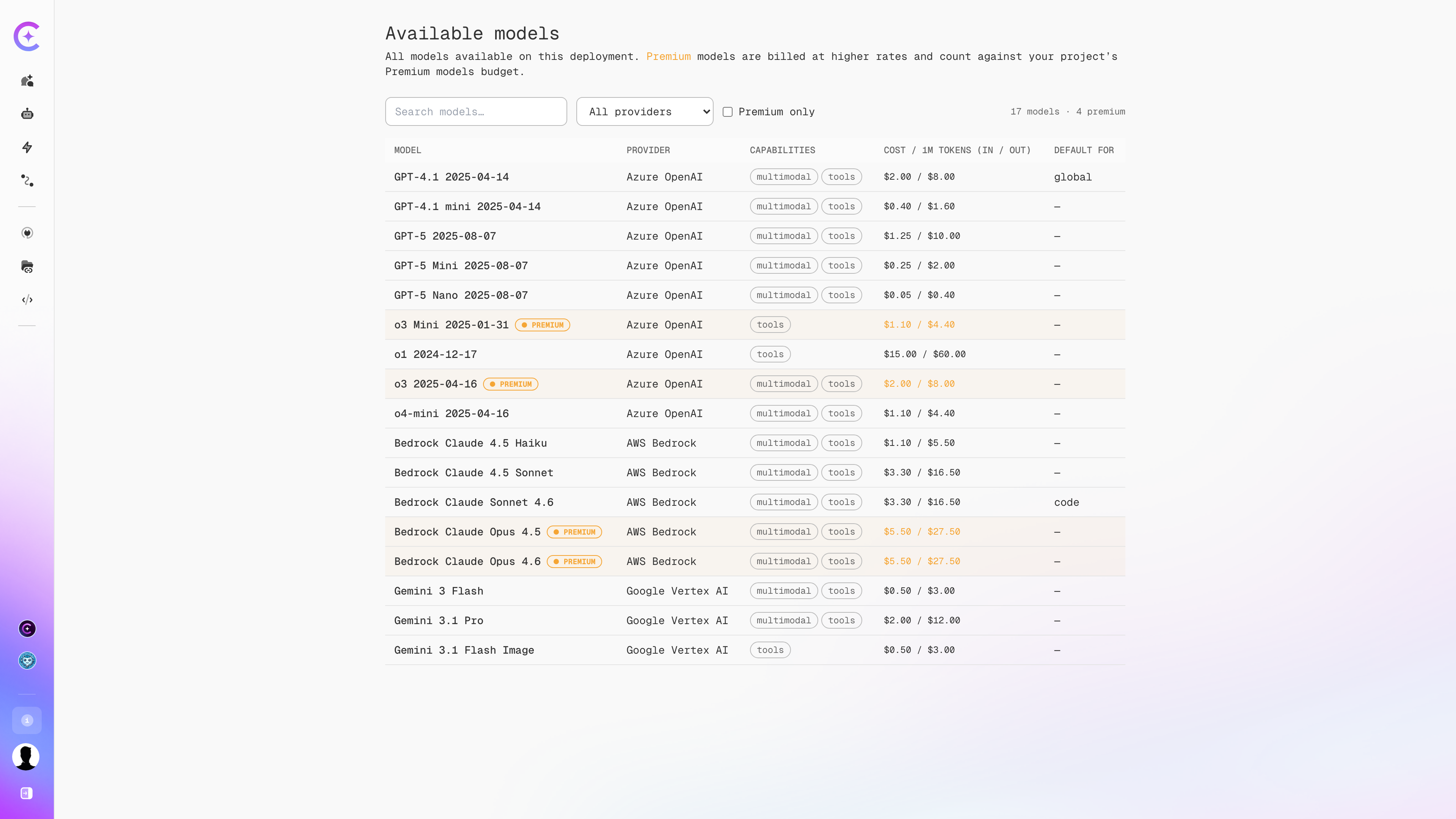1456x819 pixels.
Task: Open the chat sparkle sidebar icon
Action: (x=27, y=81)
